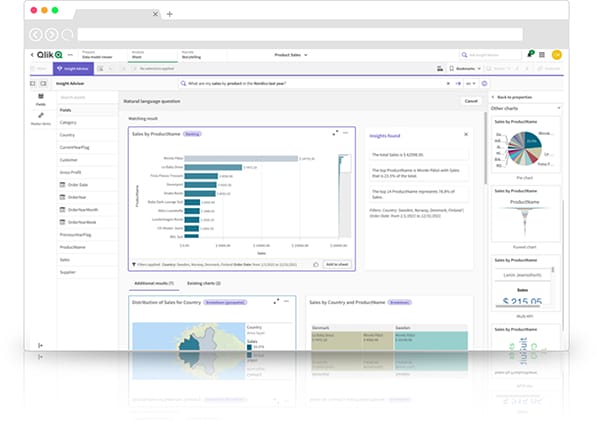The image size is (596, 429).
Task: Open the yellow user profile avatar
Action: 557,55
